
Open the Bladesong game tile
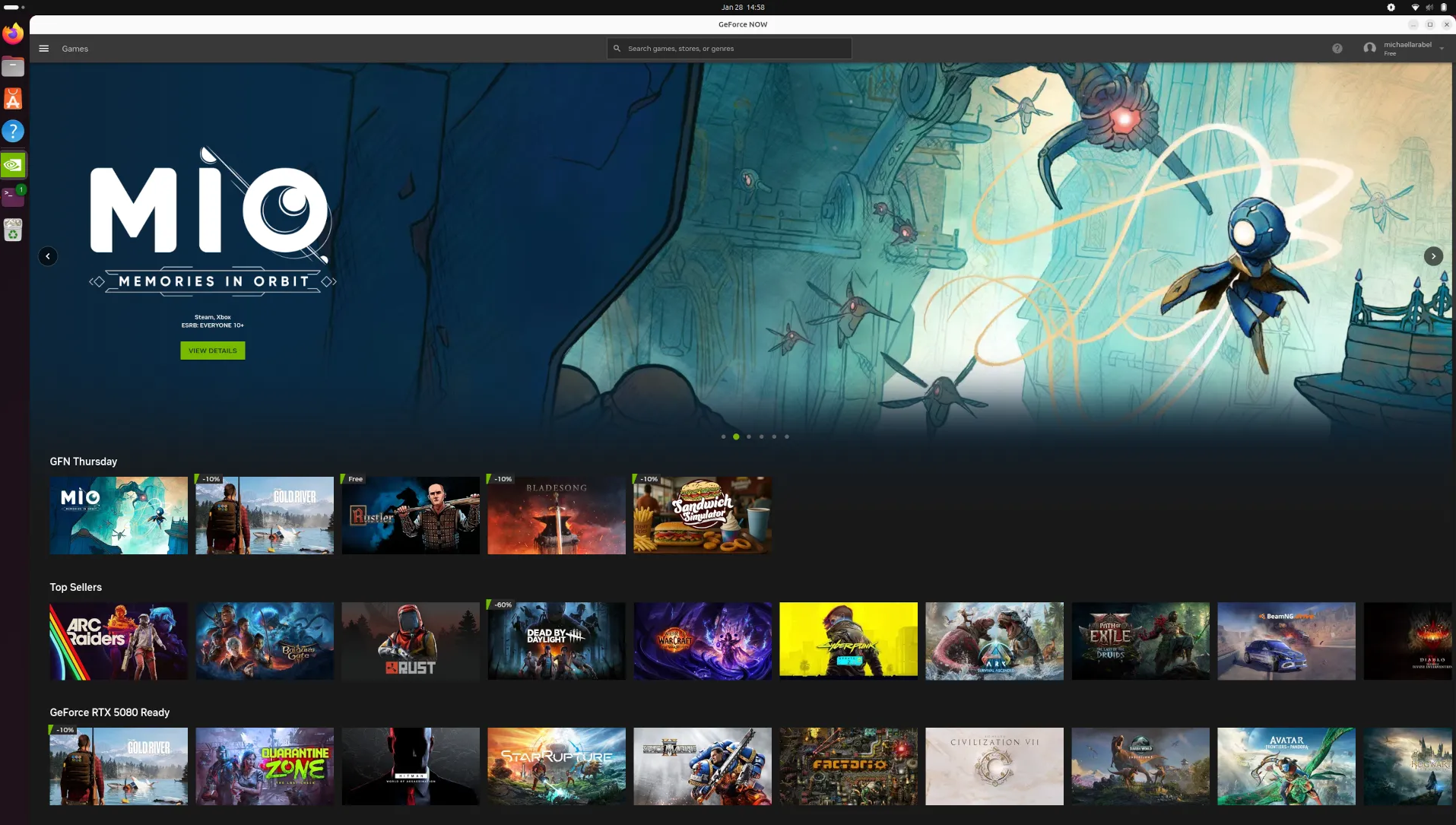[x=557, y=516]
